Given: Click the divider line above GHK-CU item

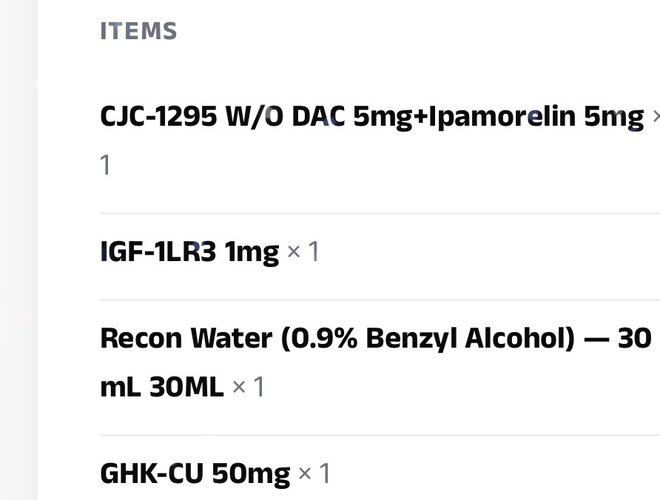Looking at the screenshot, I should click(x=380, y=436).
